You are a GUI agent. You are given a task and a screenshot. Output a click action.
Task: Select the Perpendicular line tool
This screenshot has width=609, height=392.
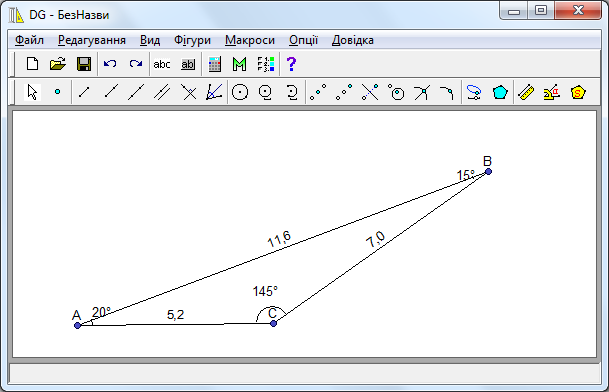(189, 92)
